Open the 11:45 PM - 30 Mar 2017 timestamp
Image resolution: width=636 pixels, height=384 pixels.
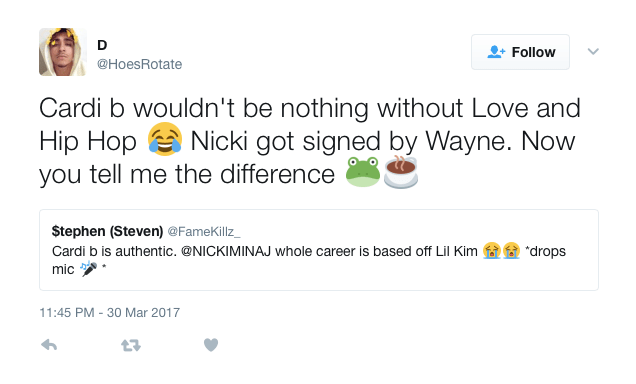(x=110, y=313)
